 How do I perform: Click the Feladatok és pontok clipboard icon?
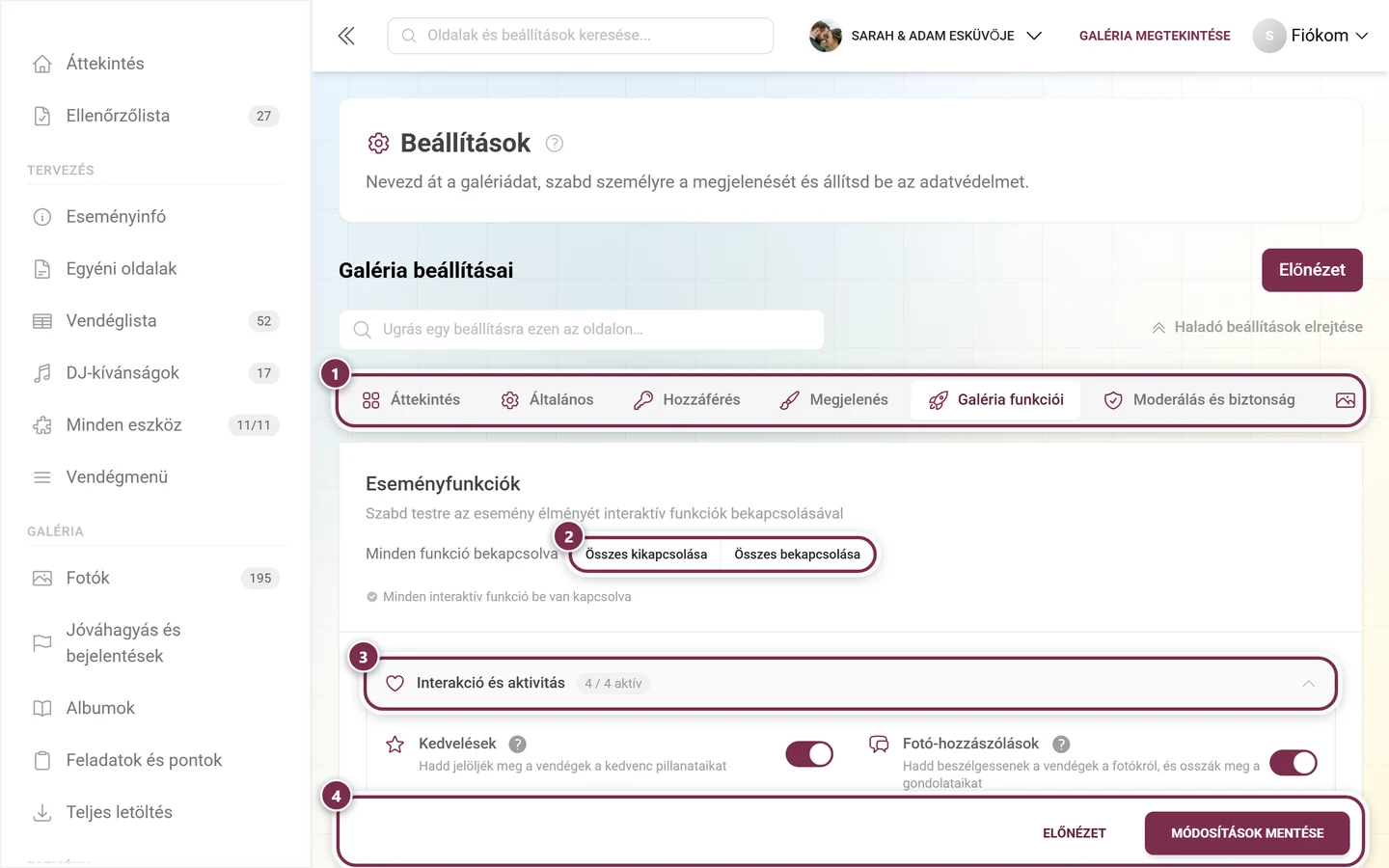pos(42,761)
